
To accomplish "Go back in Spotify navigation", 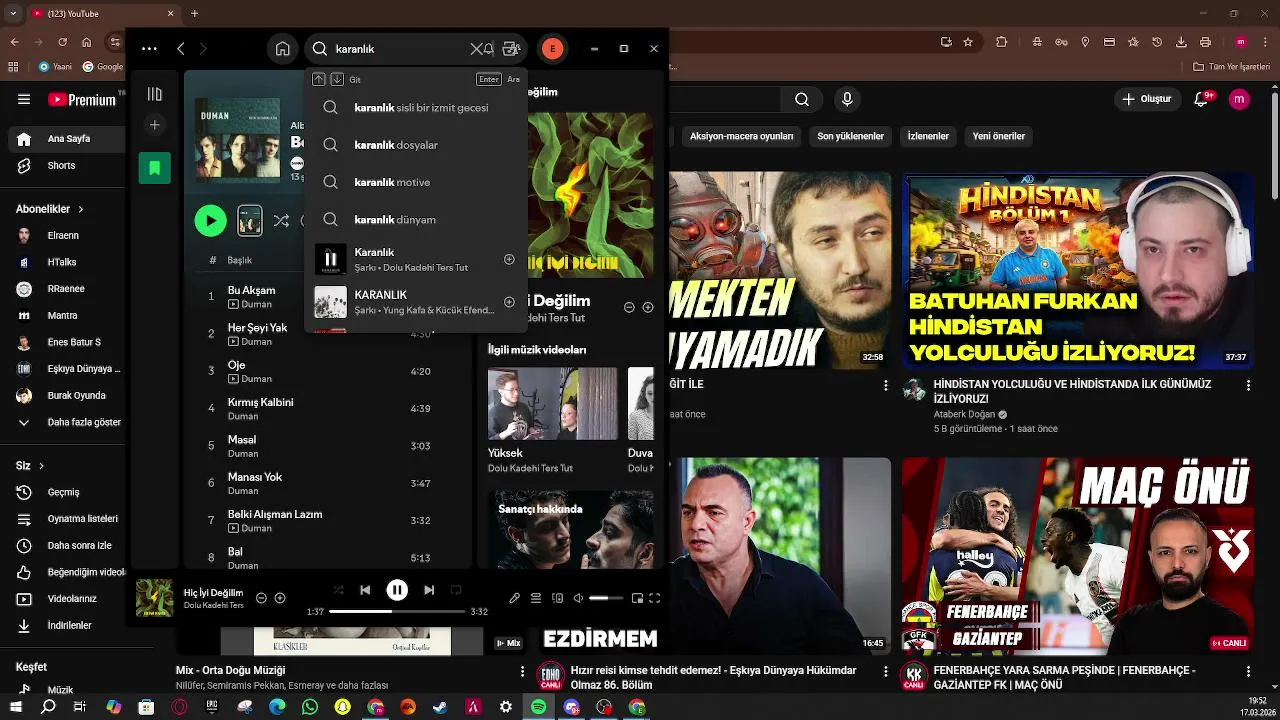I will click(x=181, y=48).
